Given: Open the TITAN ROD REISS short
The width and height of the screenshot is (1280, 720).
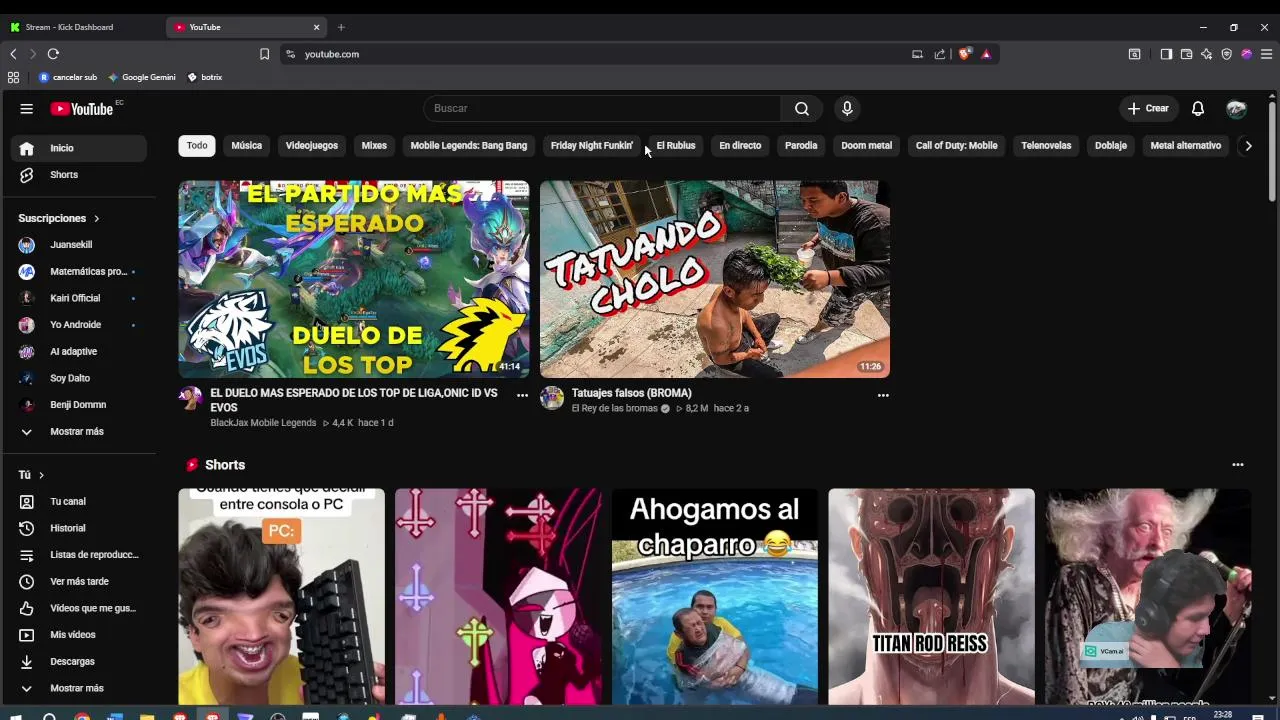Looking at the screenshot, I should tap(931, 597).
